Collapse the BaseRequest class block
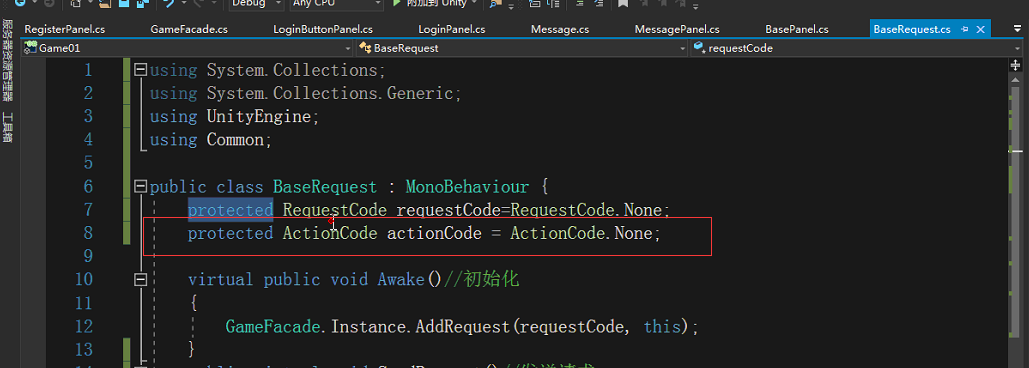The height and width of the screenshot is (368, 1029). coord(140,187)
